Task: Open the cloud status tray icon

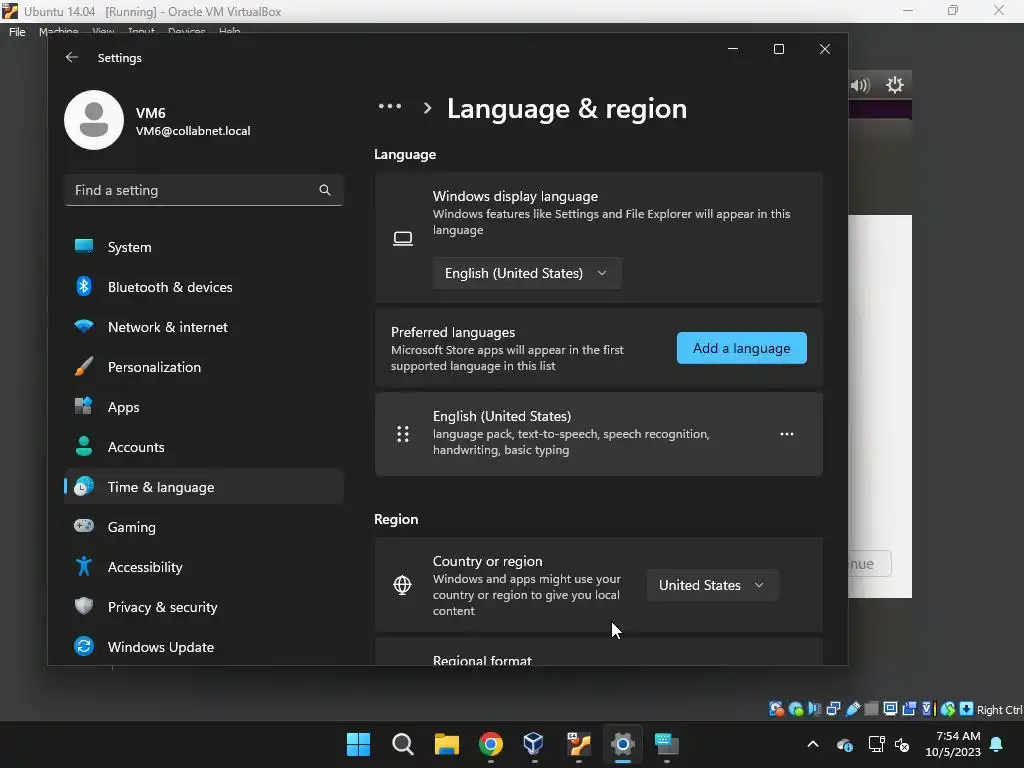Action: point(844,744)
